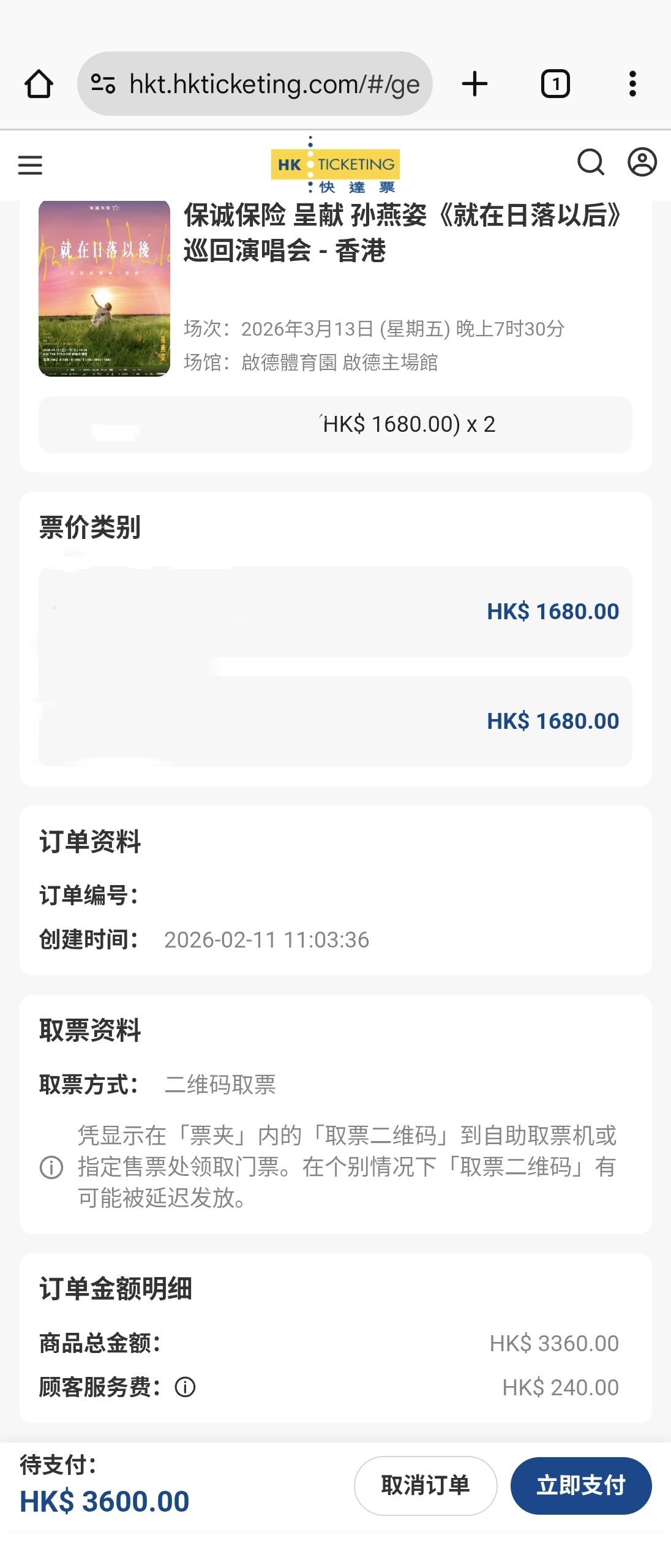Screen dimensions: 671x1568
Task: Open browser three-dot menu
Action: click(x=632, y=84)
